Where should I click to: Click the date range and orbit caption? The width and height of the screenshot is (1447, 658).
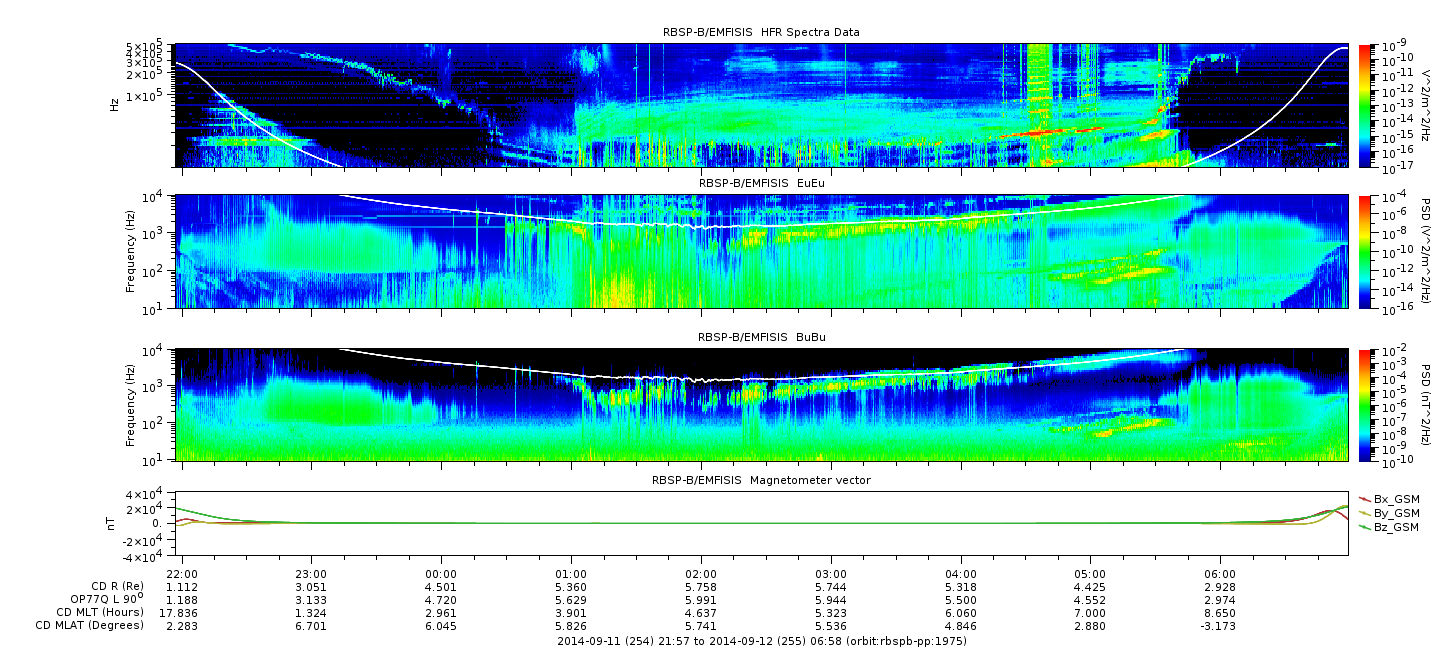pyautogui.click(x=761, y=640)
